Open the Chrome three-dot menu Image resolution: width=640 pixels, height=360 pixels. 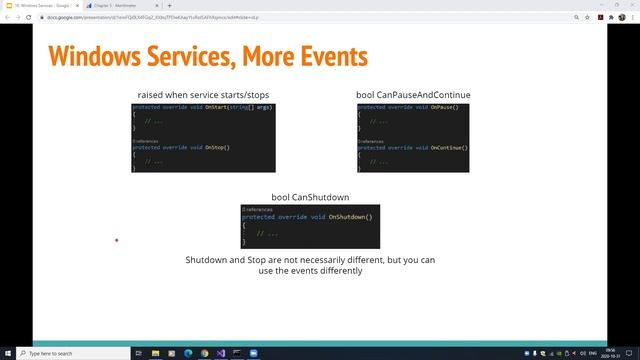[633, 18]
